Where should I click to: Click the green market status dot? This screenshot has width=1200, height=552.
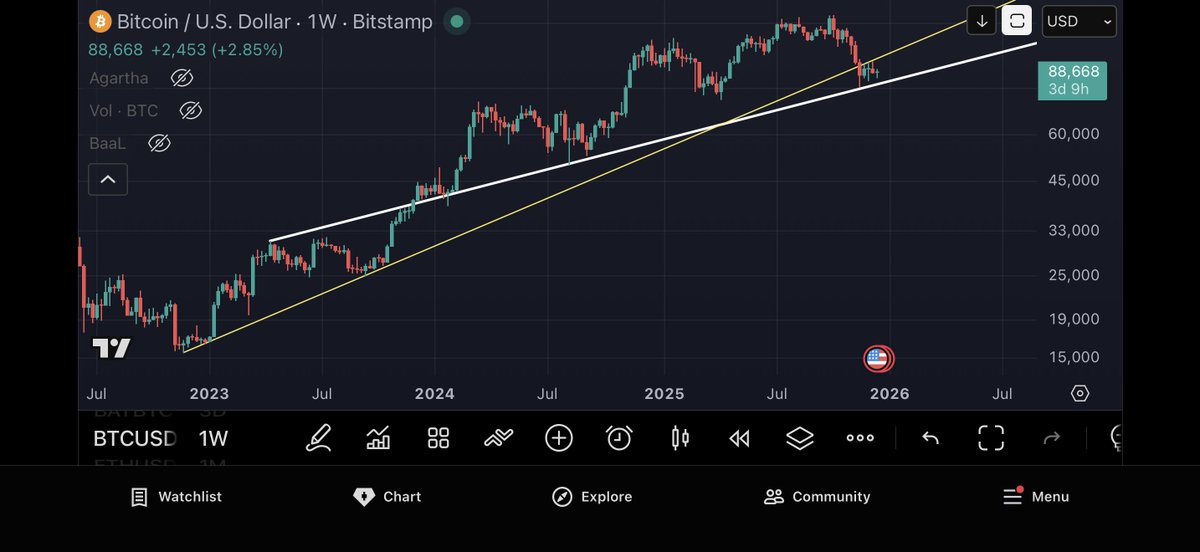click(x=457, y=21)
